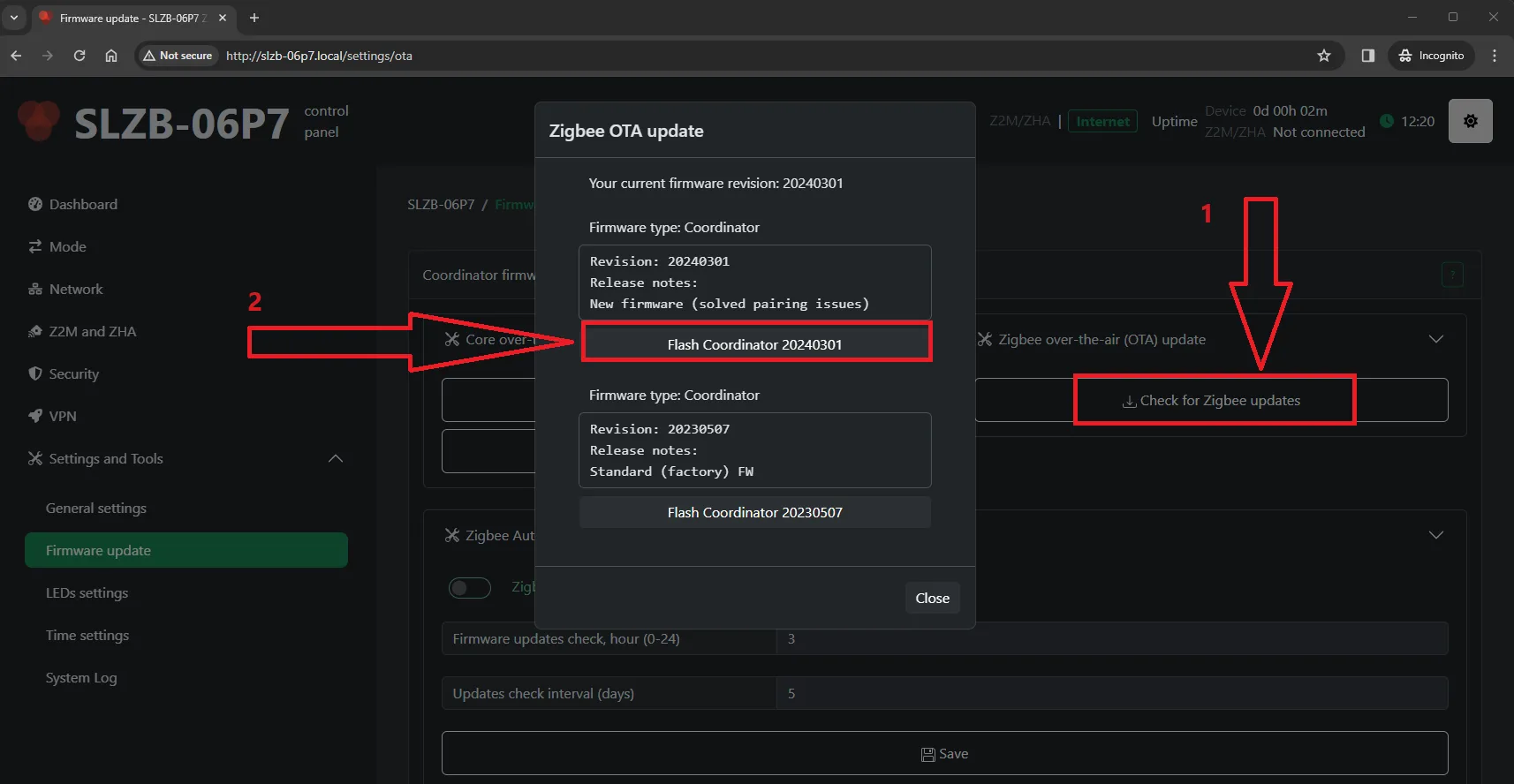Click the help question mark icon
This screenshot has height=784, width=1514.
[x=1452, y=275]
